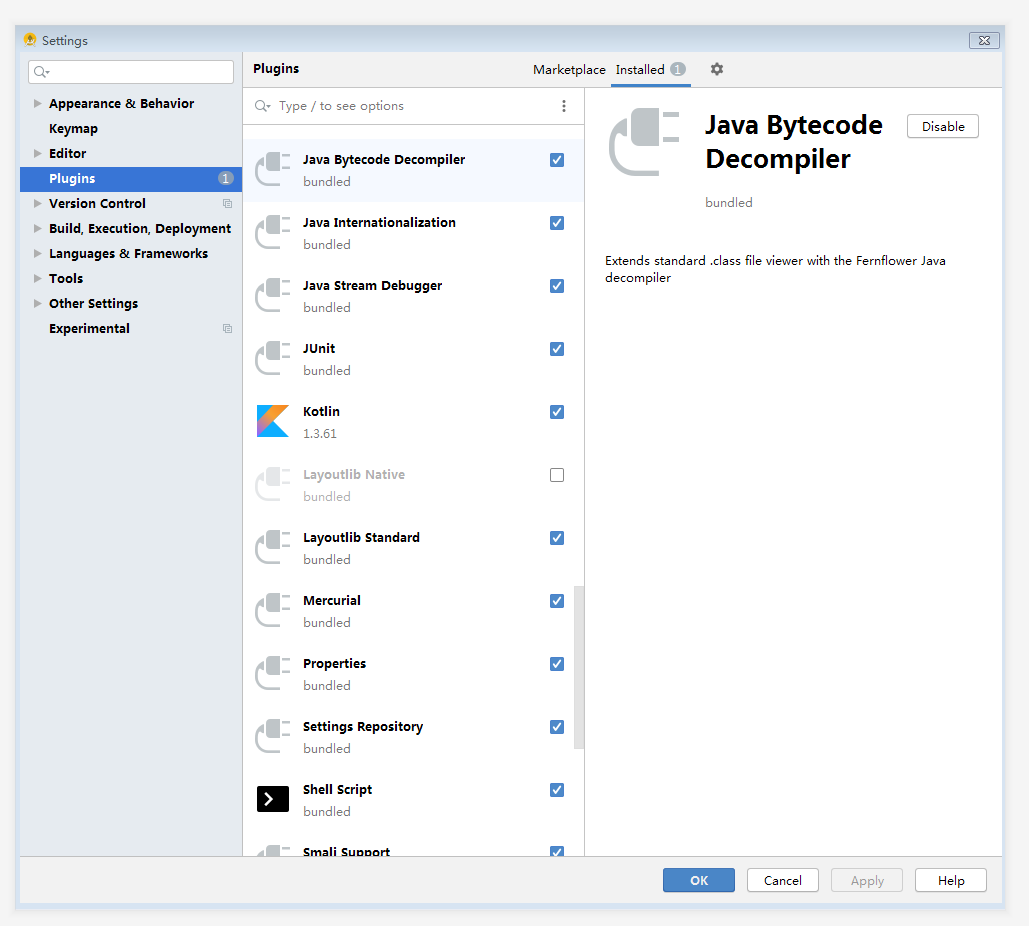
Task: Open the Keymap settings page
Action: pyautogui.click(x=74, y=129)
